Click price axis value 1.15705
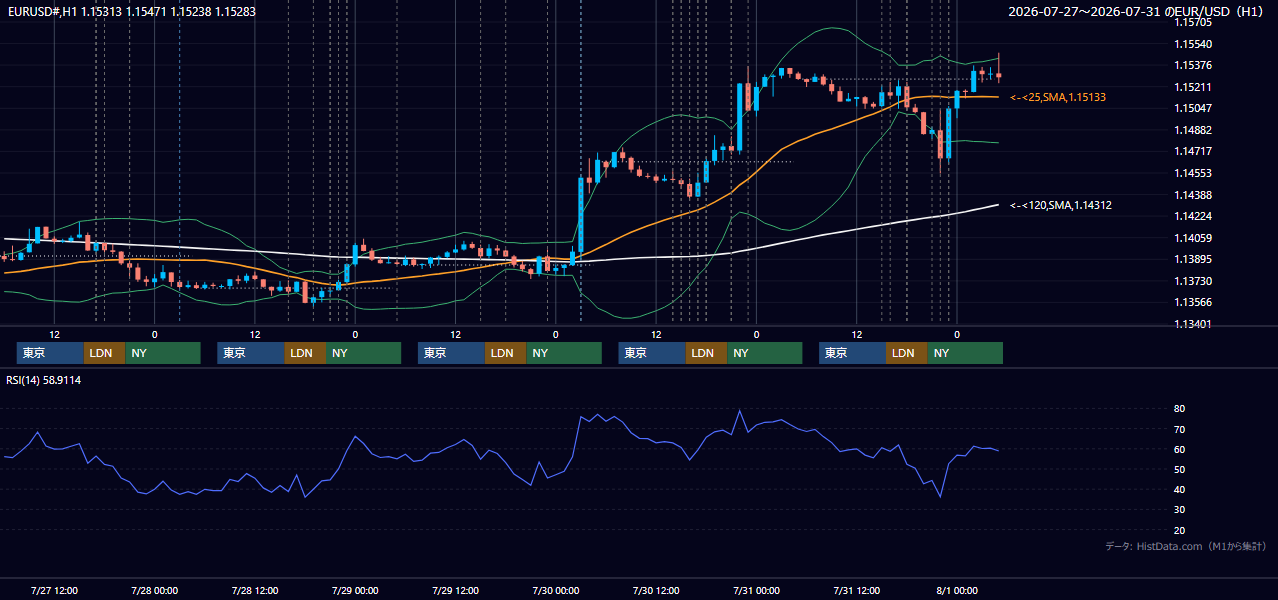The image size is (1278, 600). (x=1193, y=22)
